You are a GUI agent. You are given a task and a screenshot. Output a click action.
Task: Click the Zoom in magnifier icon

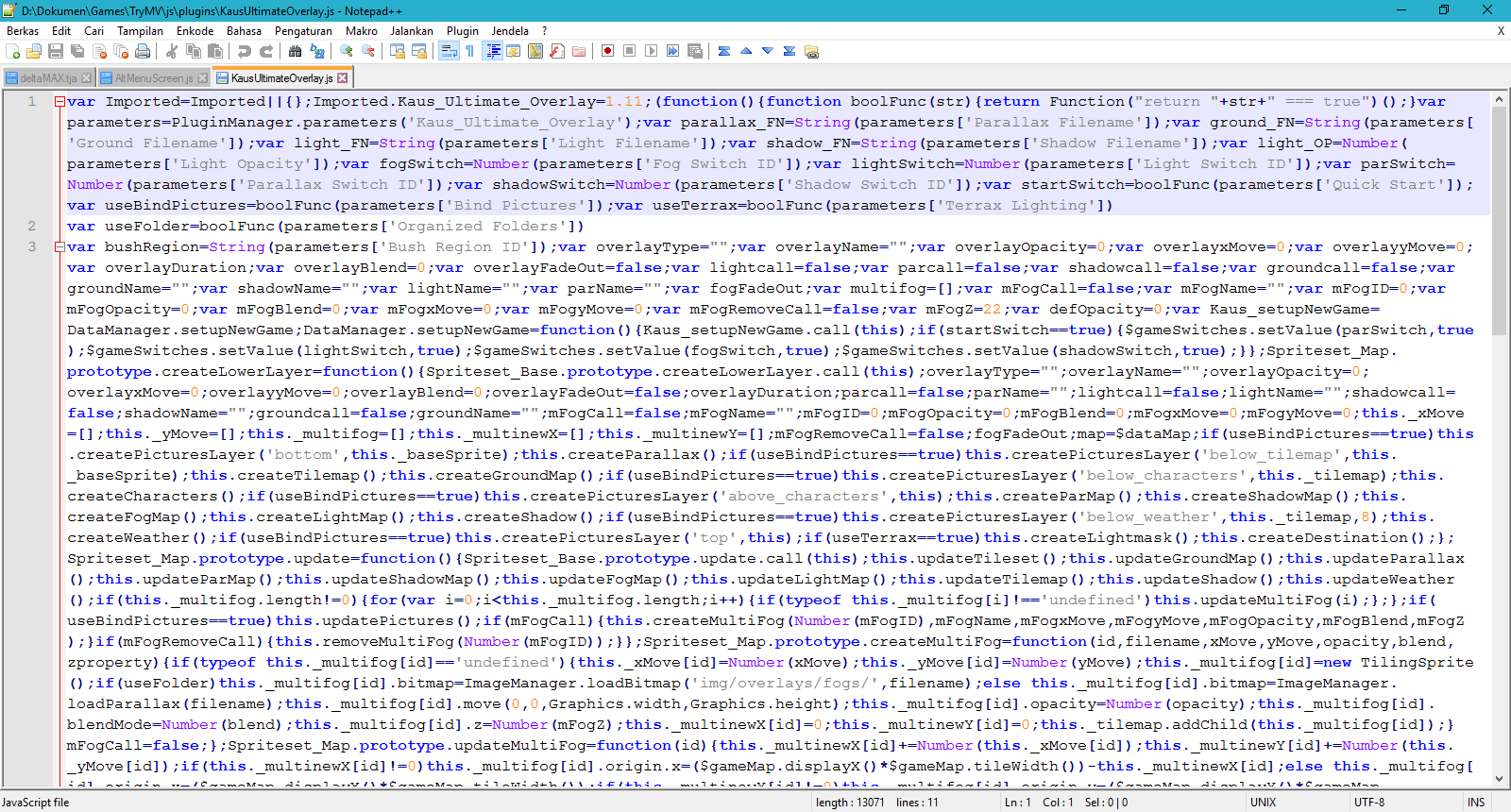pos(347,51)
